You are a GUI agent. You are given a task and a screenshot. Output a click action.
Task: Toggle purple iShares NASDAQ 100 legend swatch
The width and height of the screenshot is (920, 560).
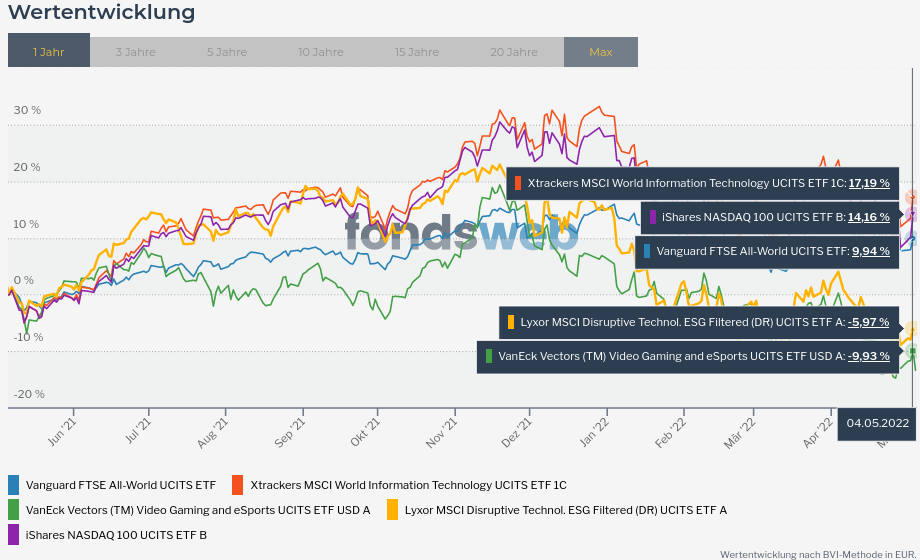click(x=13, y=535)
